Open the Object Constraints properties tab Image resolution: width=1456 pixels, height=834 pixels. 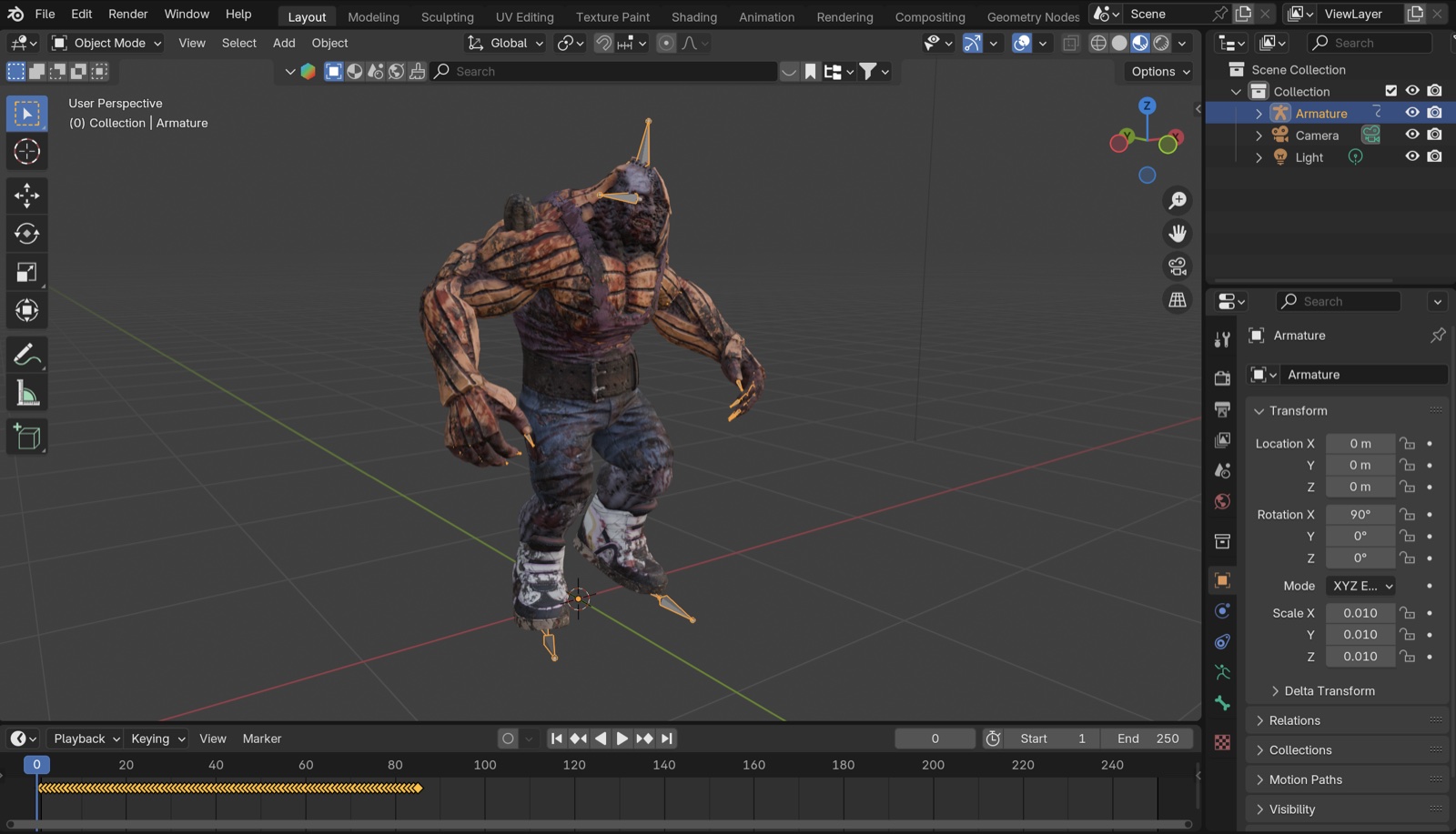(1222, 641)
